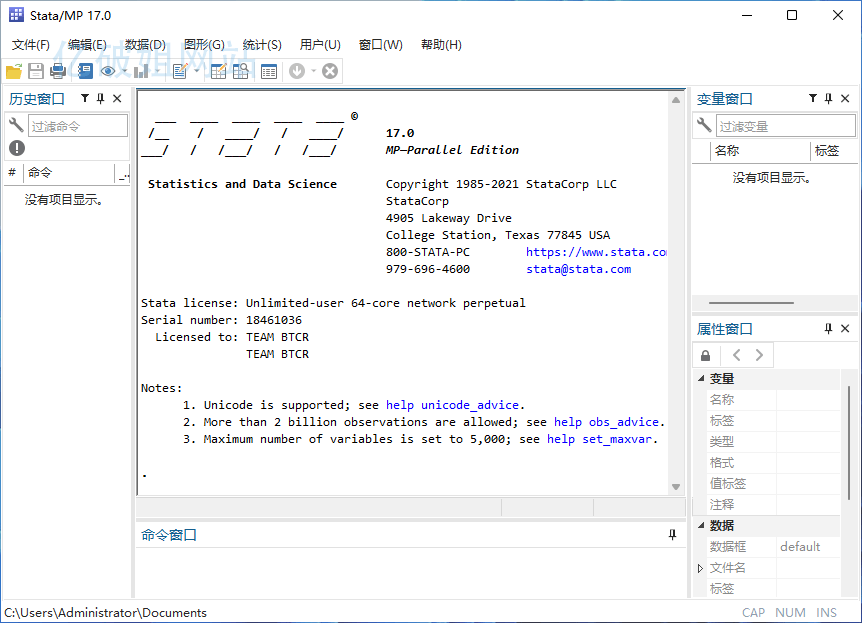Image resolution: width=862 pixels, height=623 pixels.
Task: Click the Break (X) toolbar icon
Action: [329, 70]
